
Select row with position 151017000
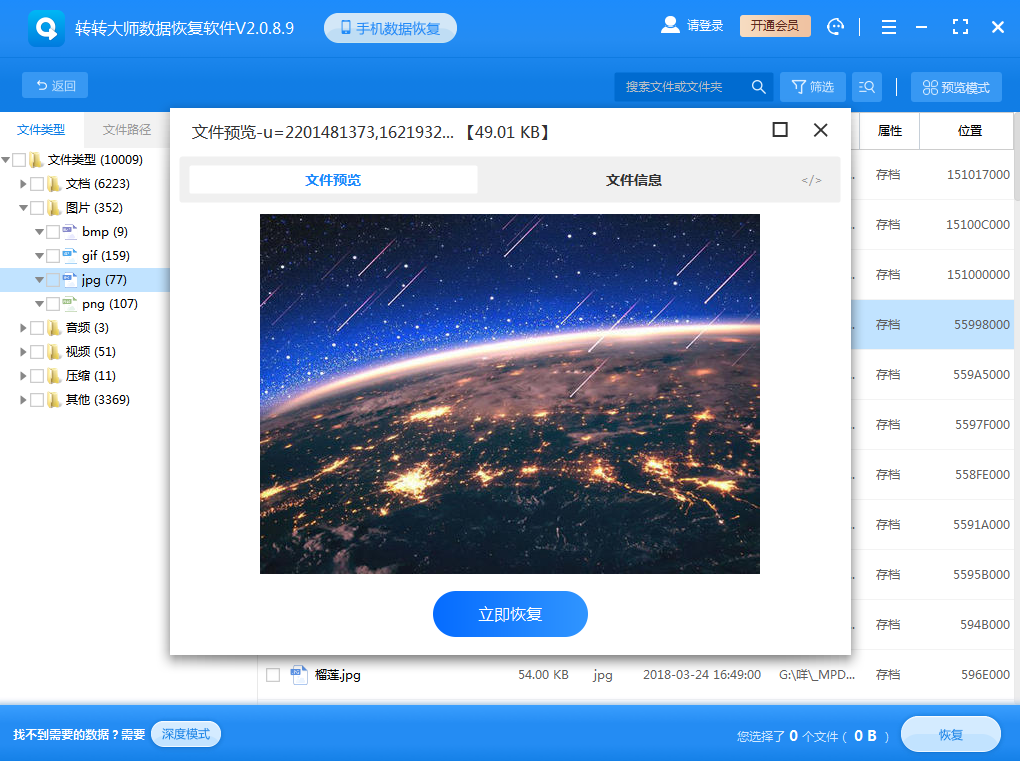(933, 174)
